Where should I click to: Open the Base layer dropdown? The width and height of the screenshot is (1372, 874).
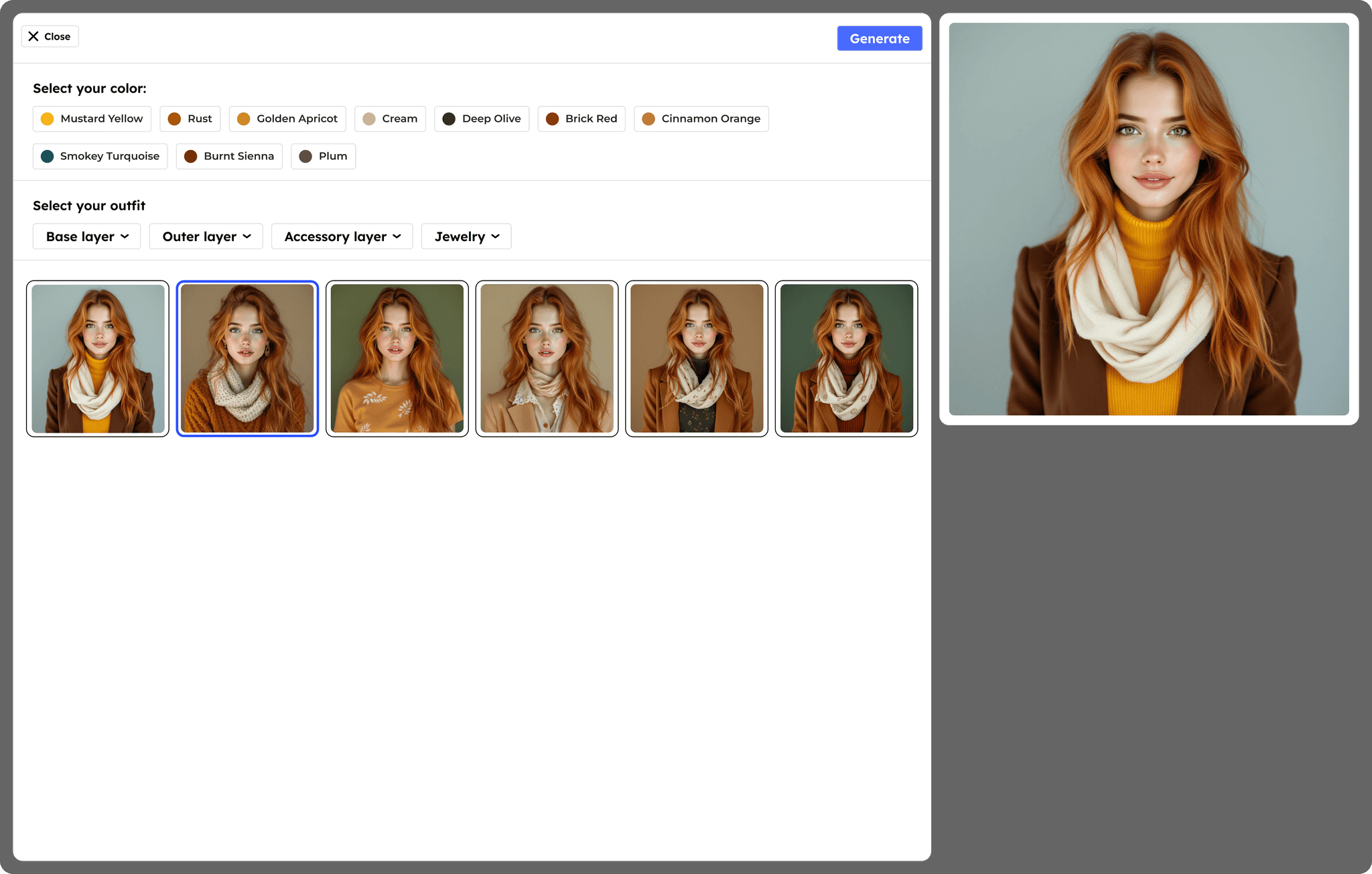click(x=86, y=236)
